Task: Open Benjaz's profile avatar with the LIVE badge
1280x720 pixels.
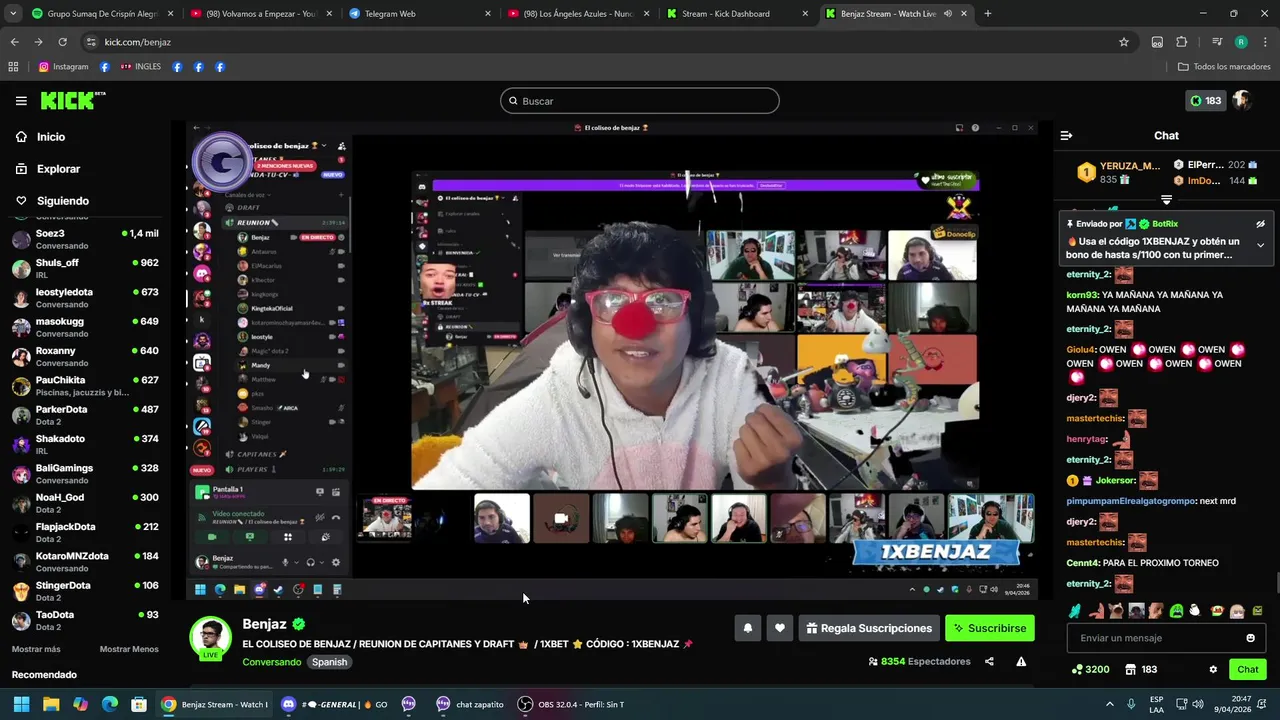Action: (210, 639)
